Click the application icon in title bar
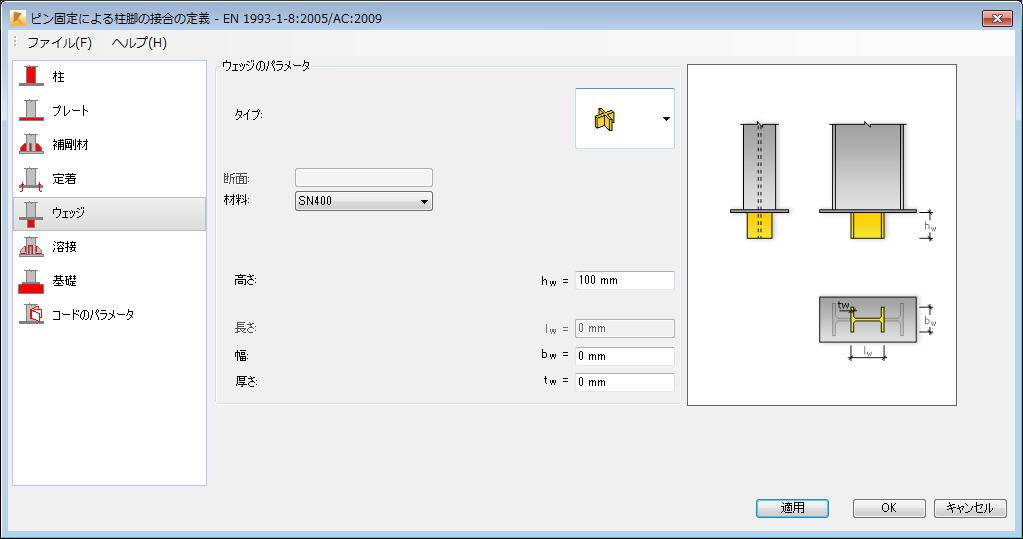The image size is (1023, 539). pos(17,18)
